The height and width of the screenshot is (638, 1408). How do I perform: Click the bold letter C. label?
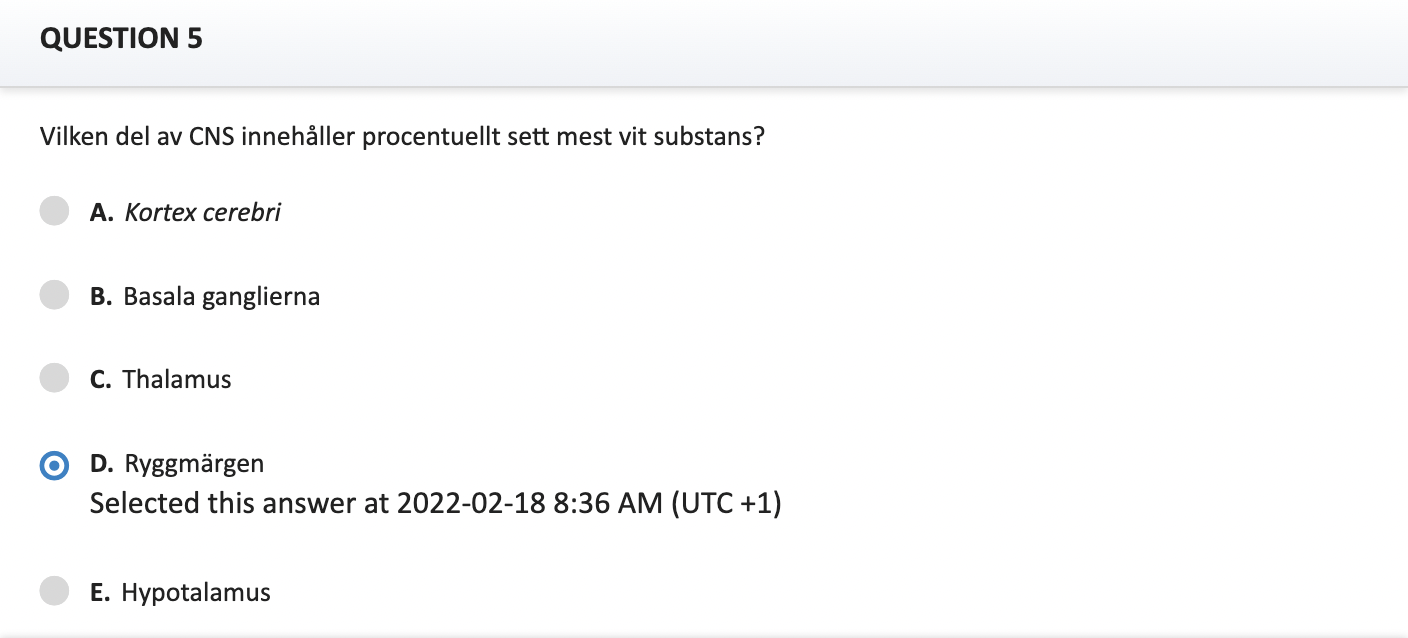pos(101,379)
